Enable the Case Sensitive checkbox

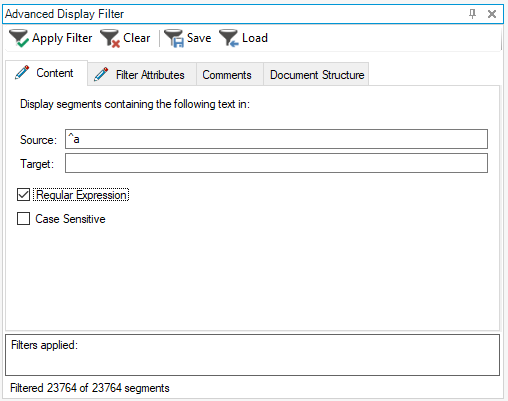[23, 219]
